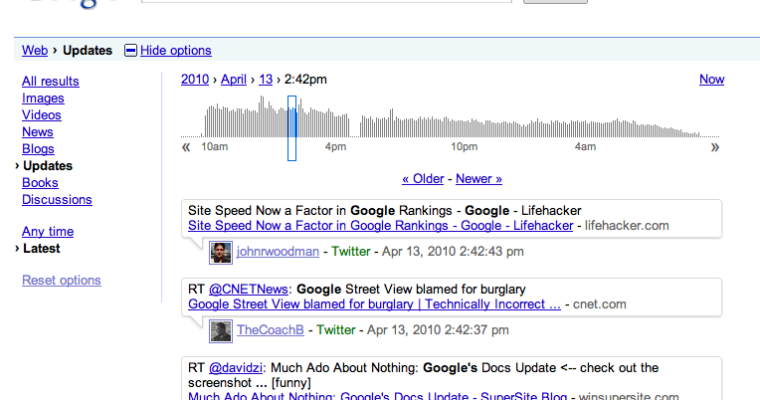Click the timeline selection handle
This screenshot has height=400, width=760.
pos(292,128)
